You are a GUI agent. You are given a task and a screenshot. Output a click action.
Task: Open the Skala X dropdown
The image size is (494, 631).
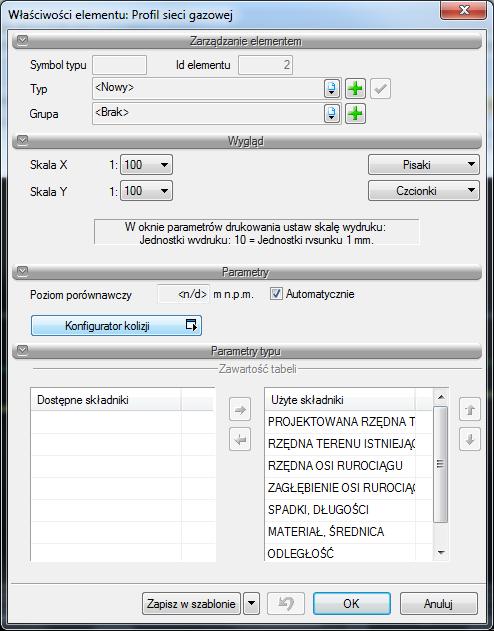tap(146, 165)
